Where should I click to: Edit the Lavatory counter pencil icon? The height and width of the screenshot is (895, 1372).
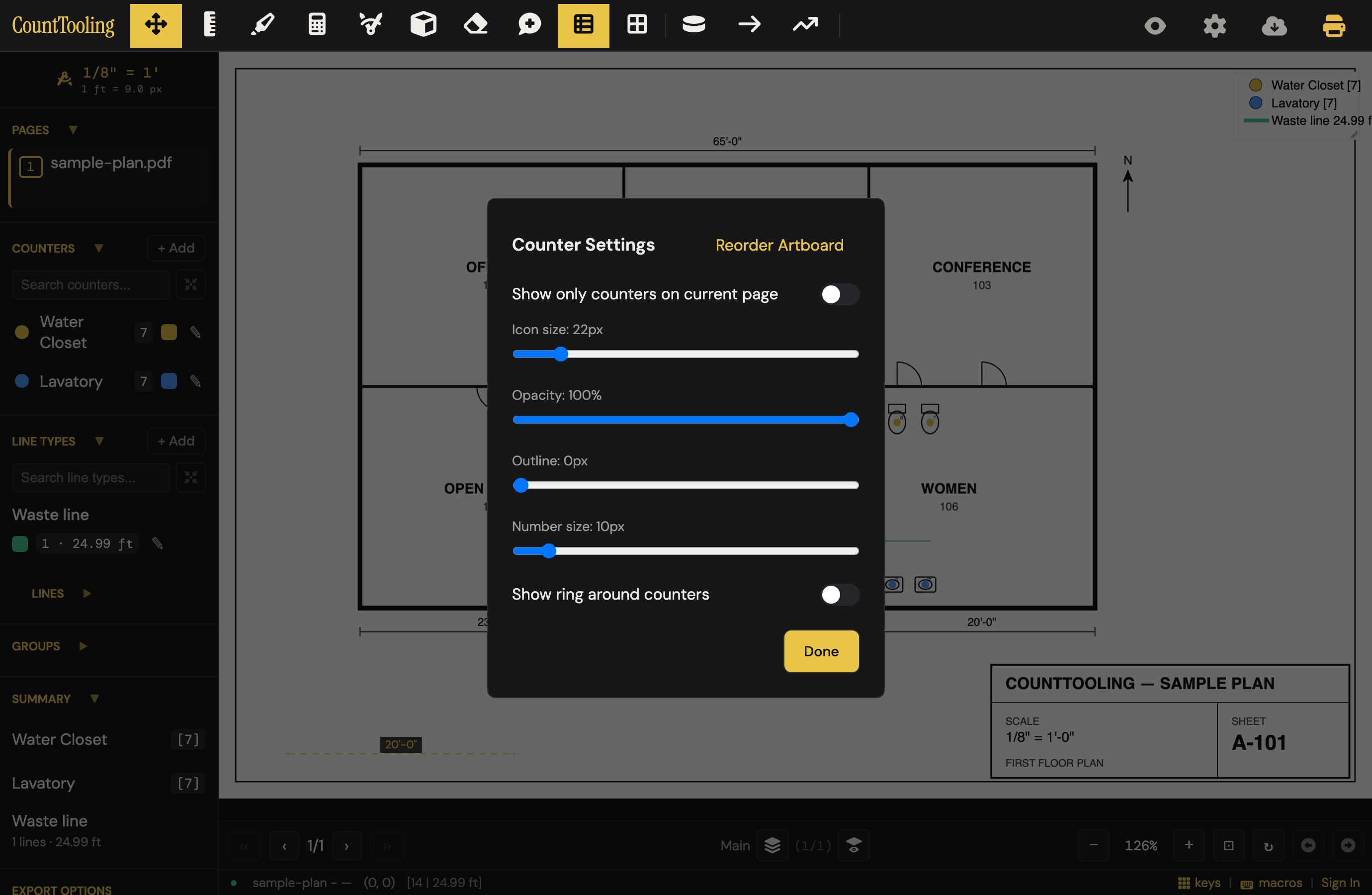pos(195,381)
